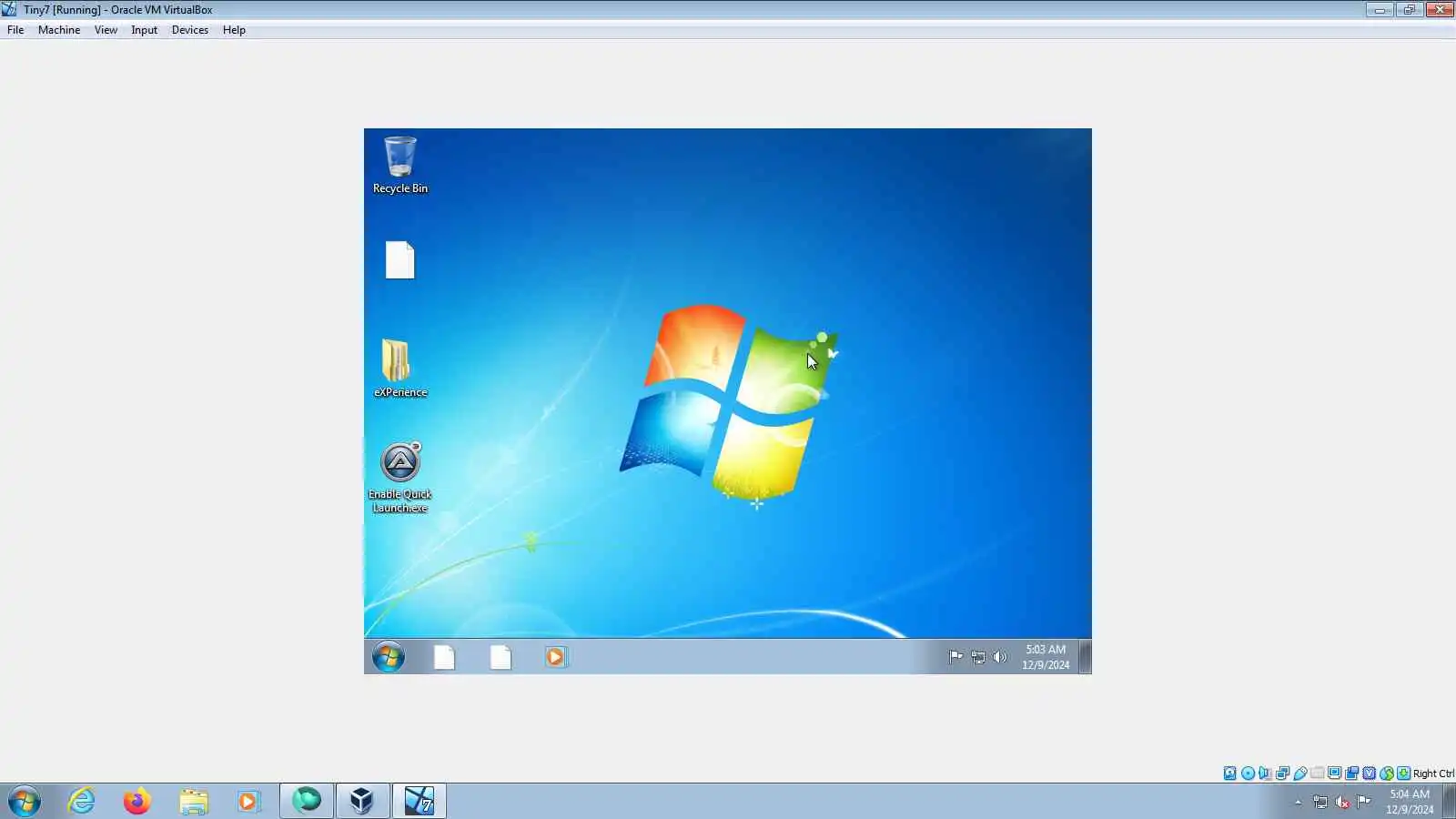Click the guest network tray icon
This screenshot has height=819, width=1456.
[978, 657]
